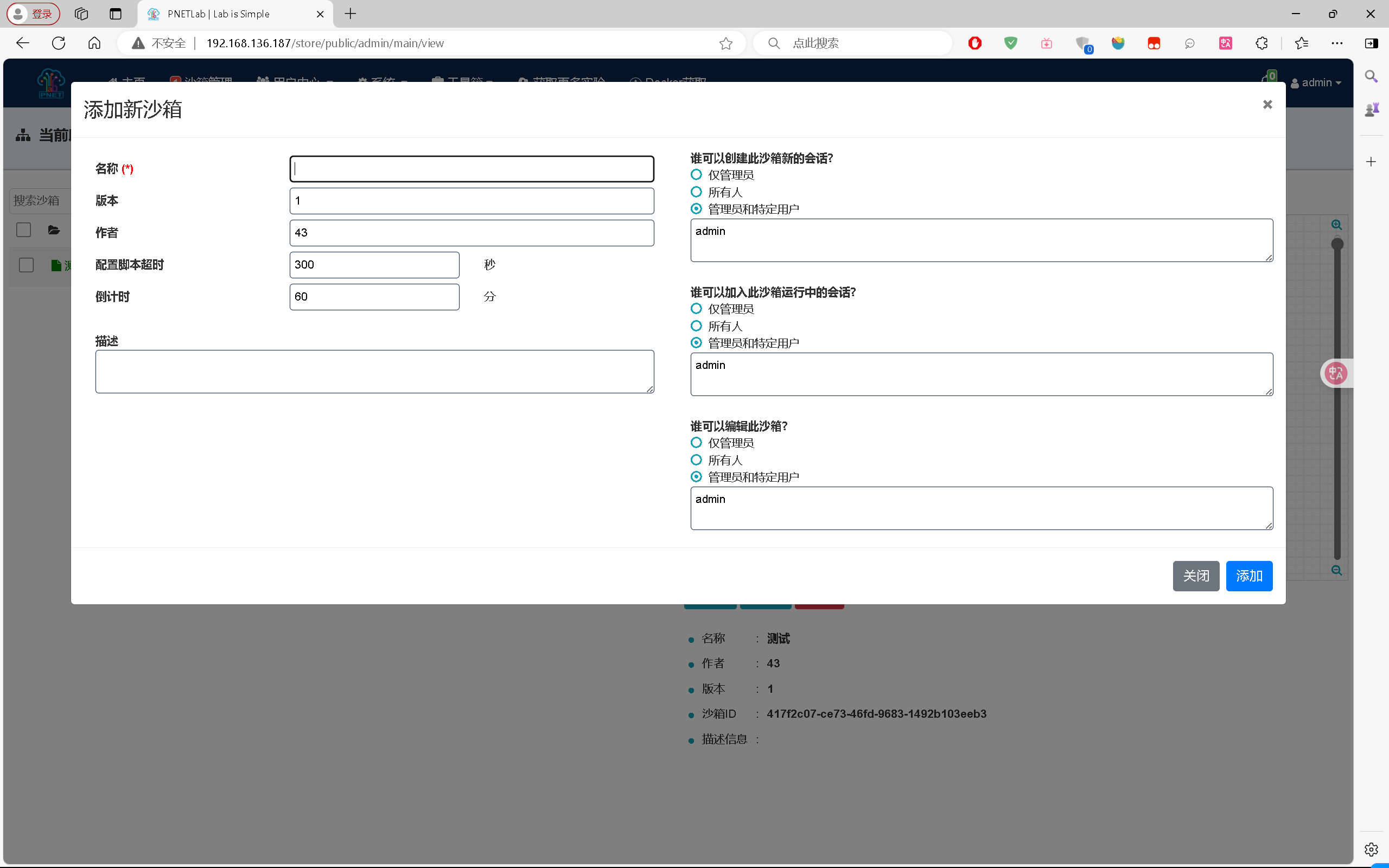Click the gray 关闭 button
Image resolution: width=1389 pixels, height=868 pixels.
1196,576
